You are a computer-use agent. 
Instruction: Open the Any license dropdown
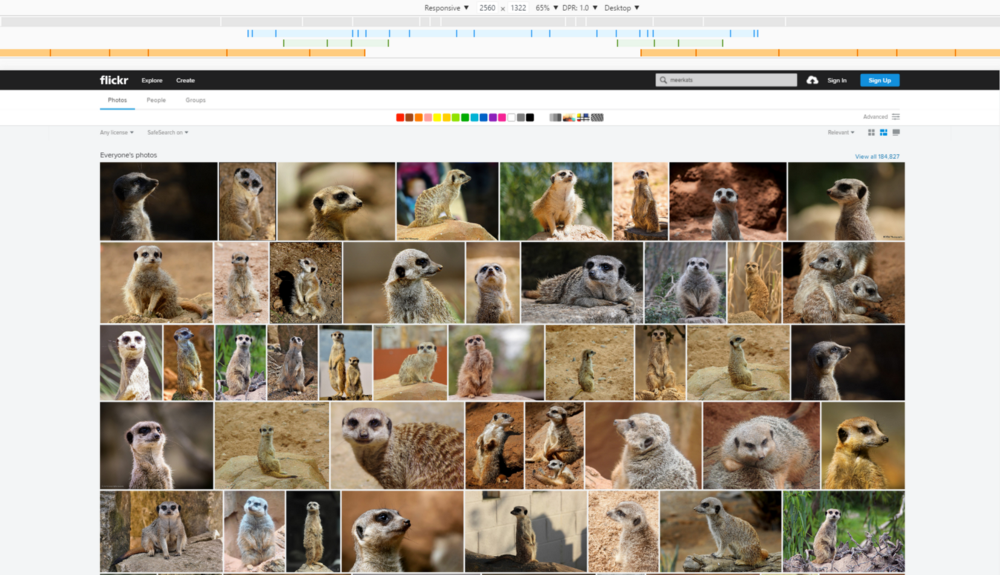click(x=116, y=132)
